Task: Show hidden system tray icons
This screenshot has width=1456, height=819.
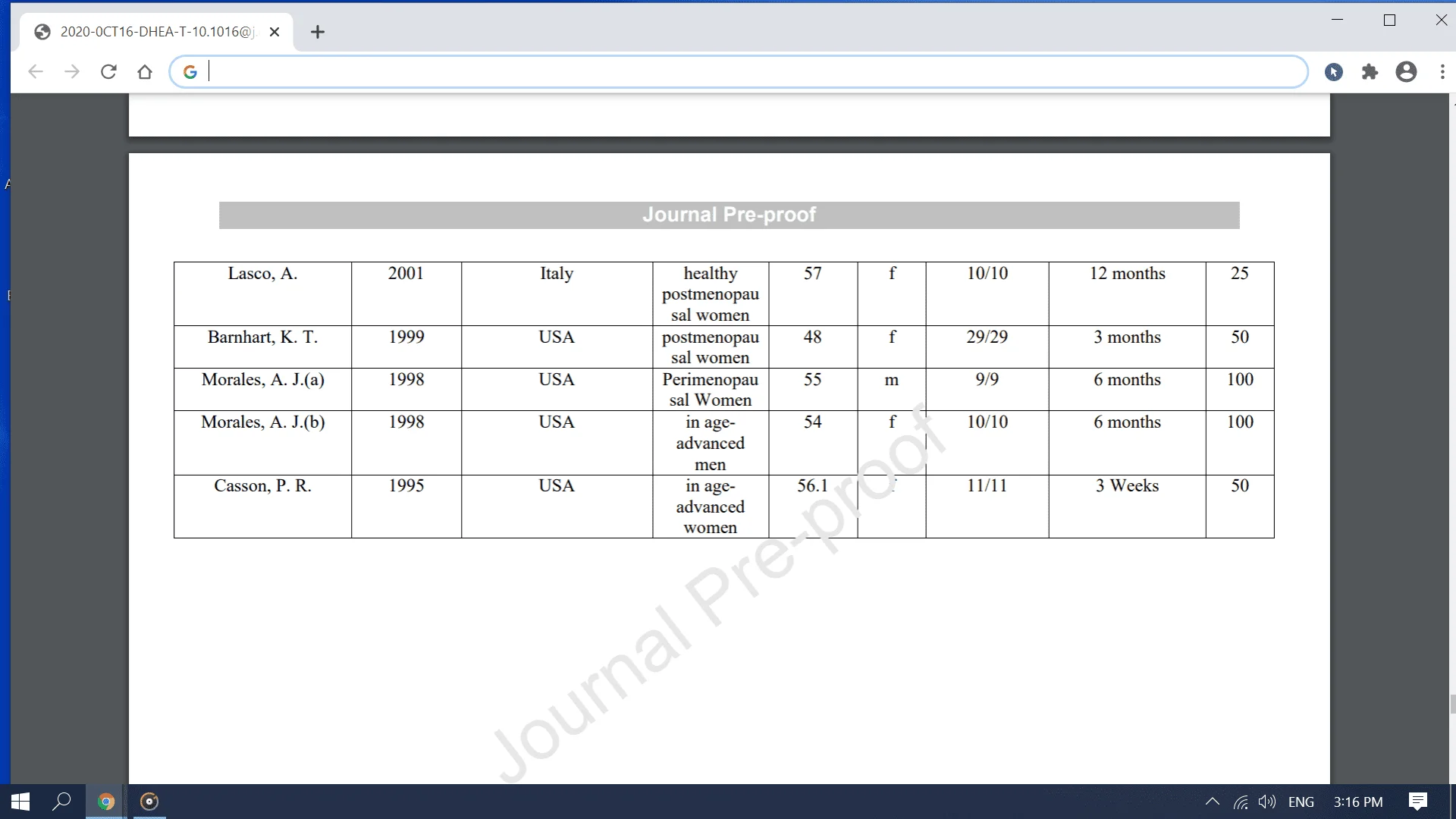Action: pyautogui.click(x=1212, y=802)
